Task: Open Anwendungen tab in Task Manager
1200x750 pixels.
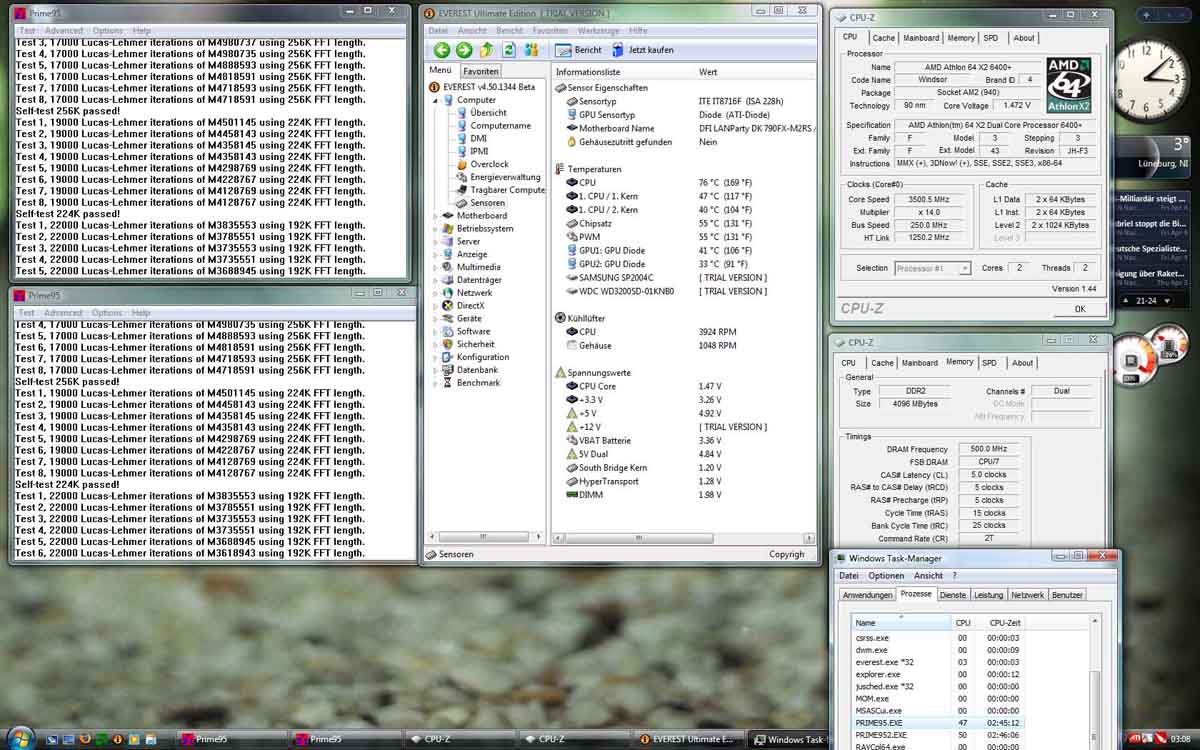Action: click(x=867, y=595)
